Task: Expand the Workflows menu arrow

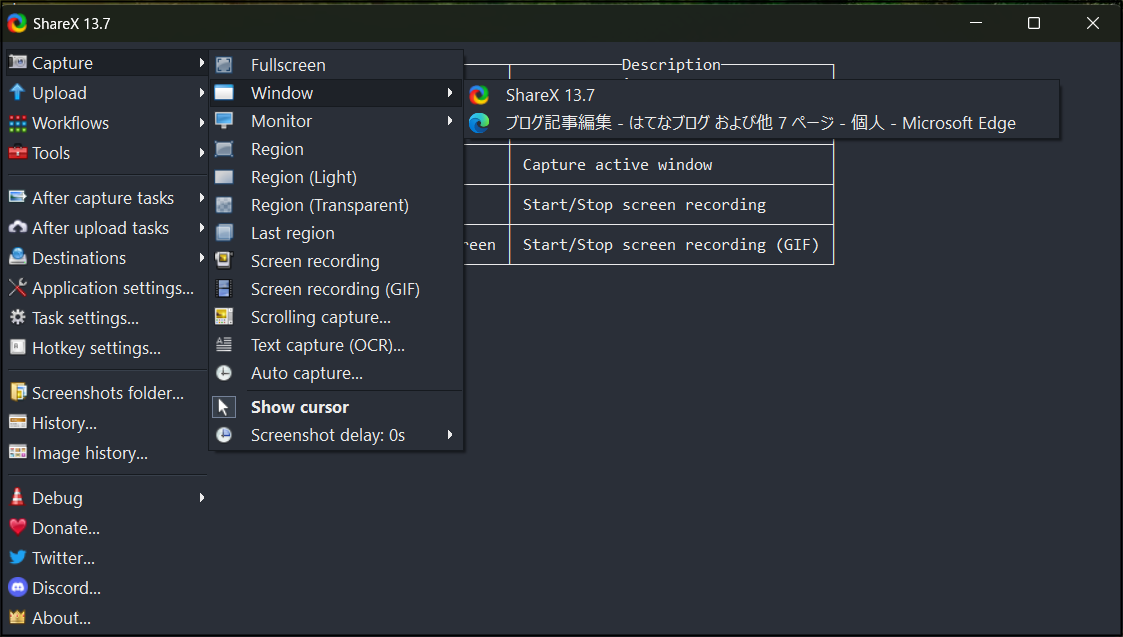Action: (x=202, y=123)
